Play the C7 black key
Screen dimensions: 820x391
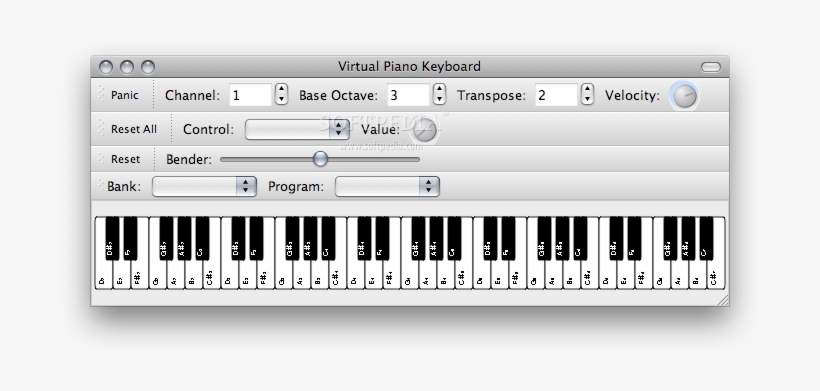coord(707,238)
